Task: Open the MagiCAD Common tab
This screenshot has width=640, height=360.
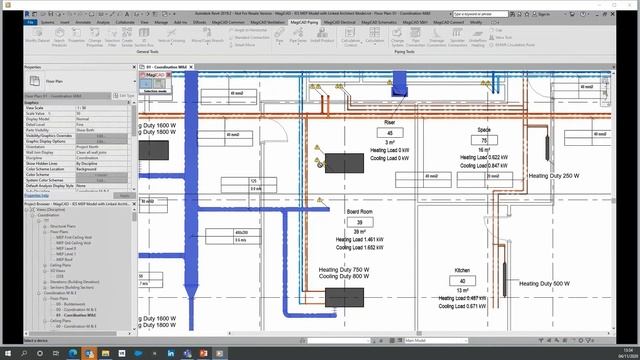Action: click(x=228, y=22)
